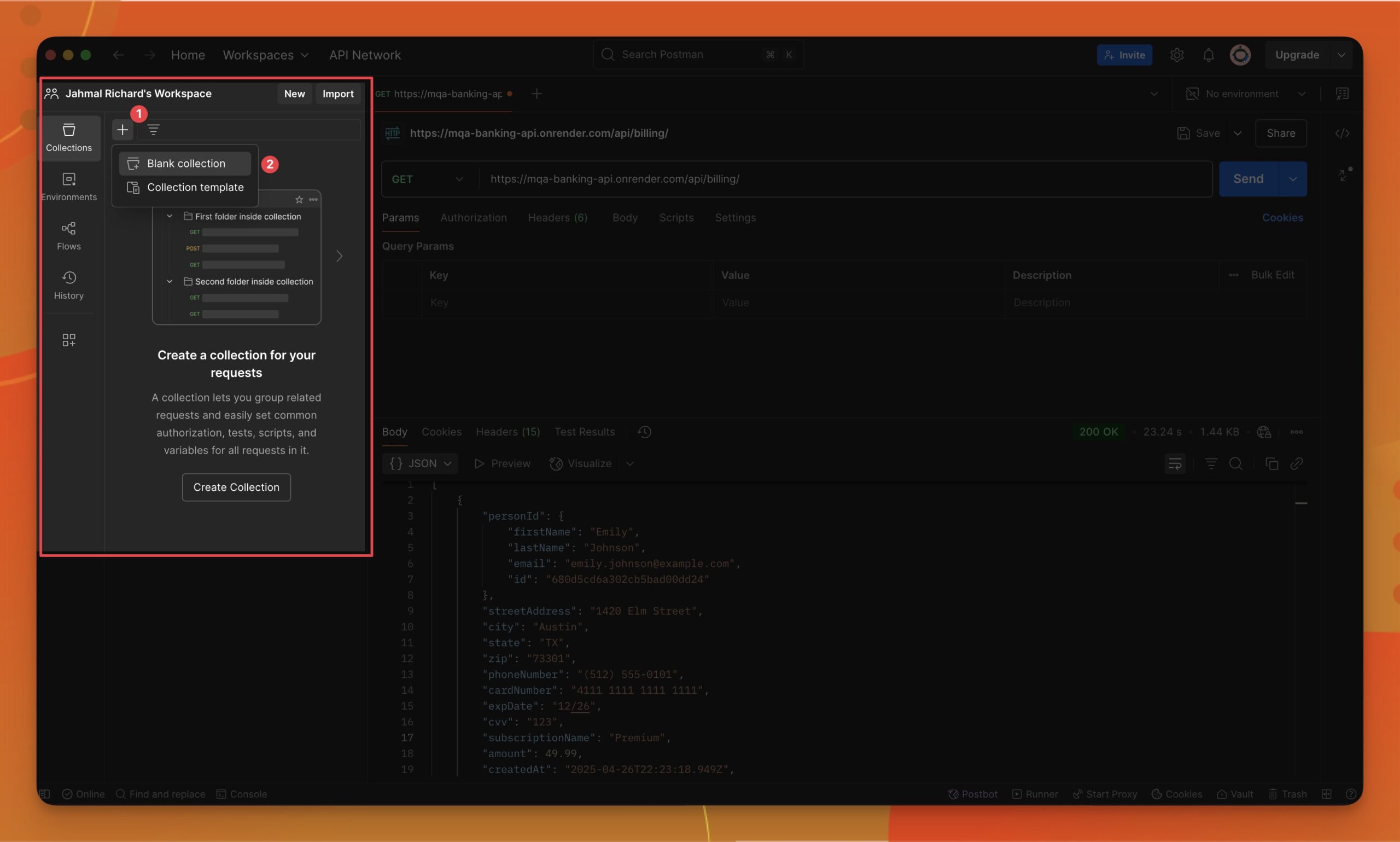Collapse First folder inside collection

pos(169,216)
